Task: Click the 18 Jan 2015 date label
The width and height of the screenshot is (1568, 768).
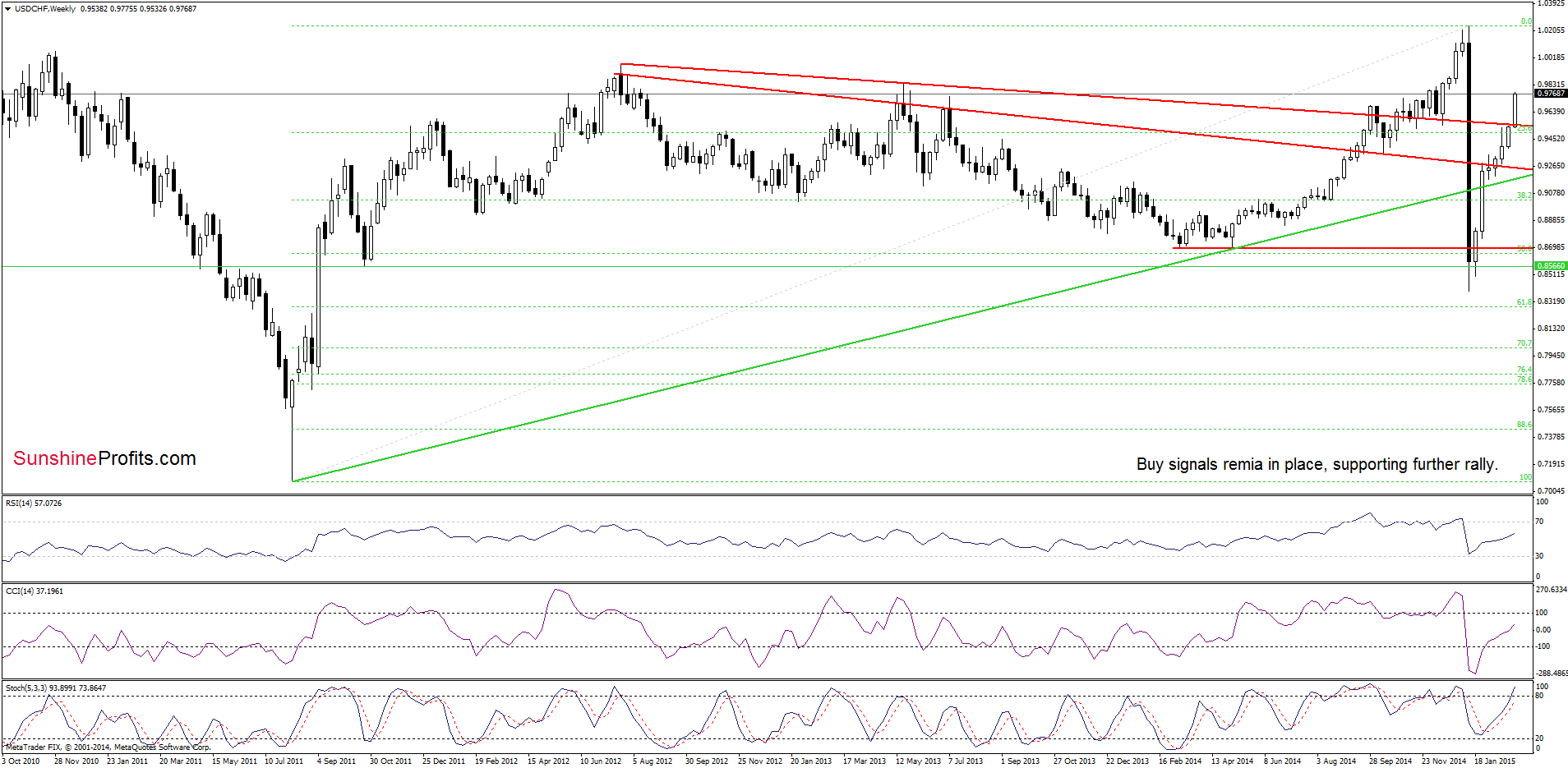Action: (1495, 761)
